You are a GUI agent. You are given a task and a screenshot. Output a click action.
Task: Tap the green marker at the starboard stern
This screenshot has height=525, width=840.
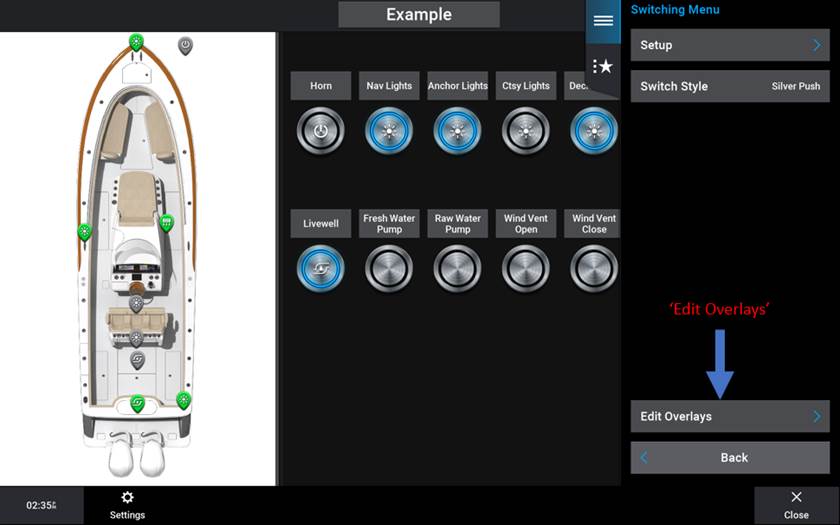(183, 400)
